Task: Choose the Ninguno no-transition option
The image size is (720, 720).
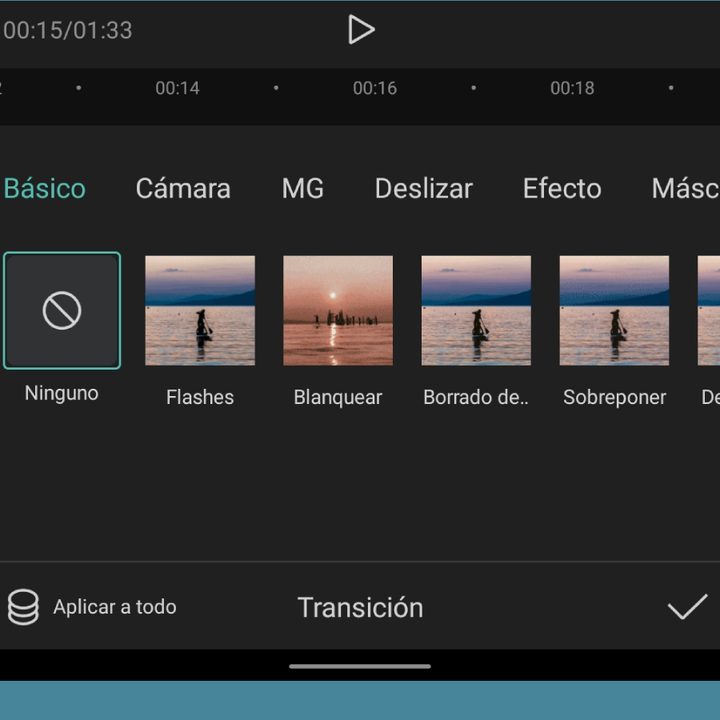Action: (x=62, y=310)
